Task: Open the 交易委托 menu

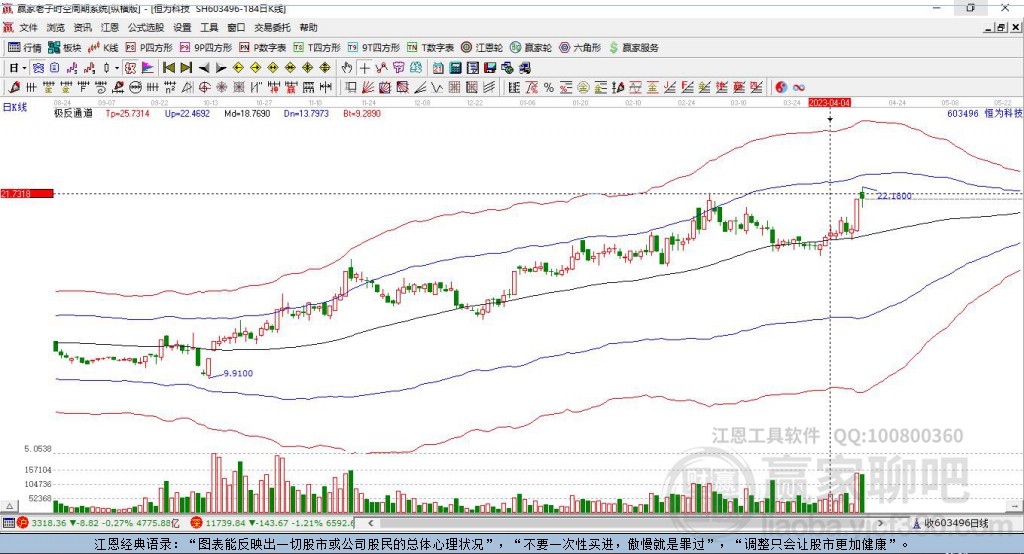Action: point(272,27)
